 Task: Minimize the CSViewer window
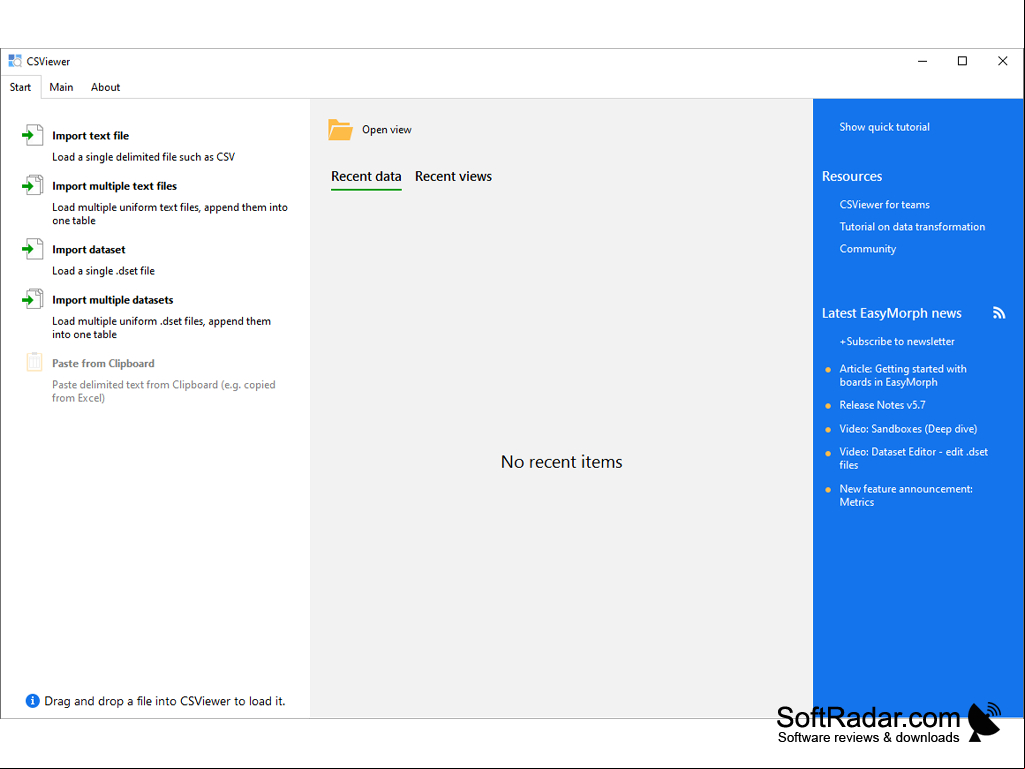pyautogui.click(x=922, y=61)
